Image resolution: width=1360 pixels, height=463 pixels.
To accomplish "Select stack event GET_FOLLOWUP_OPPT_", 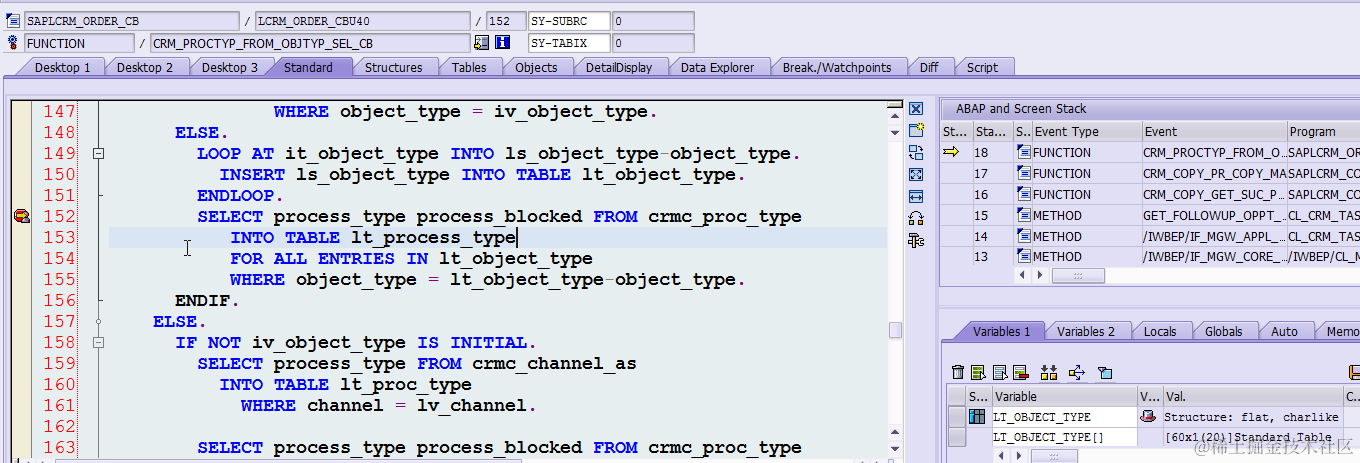I will coord(1214,215).
